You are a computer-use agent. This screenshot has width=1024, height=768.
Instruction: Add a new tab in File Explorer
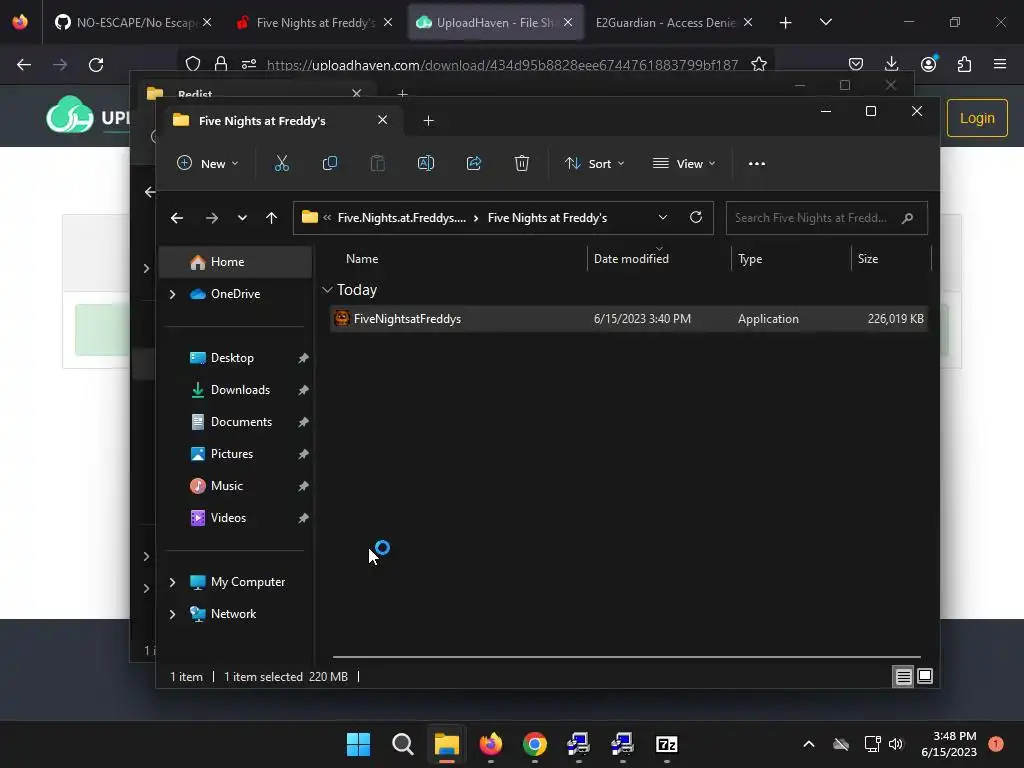pos(428,121)
